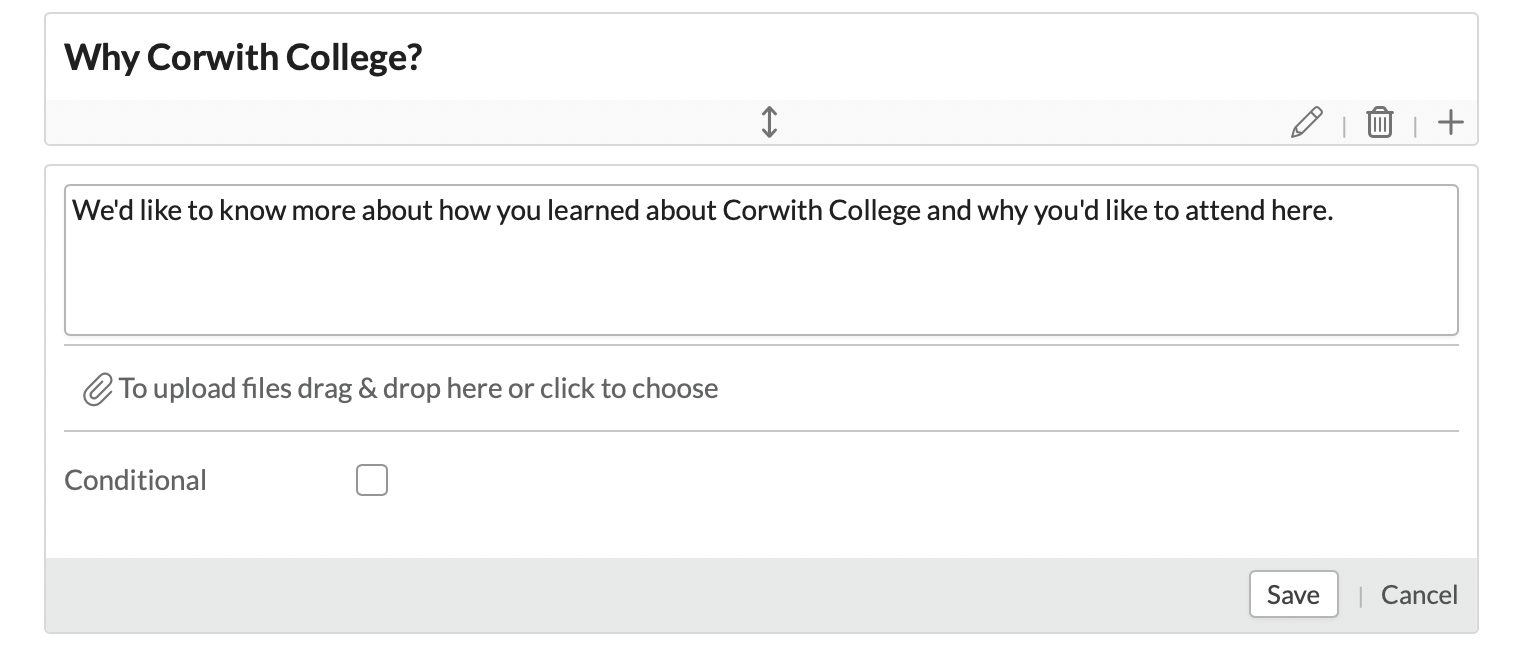Add a new item with the plus icon

(1450, 123)
